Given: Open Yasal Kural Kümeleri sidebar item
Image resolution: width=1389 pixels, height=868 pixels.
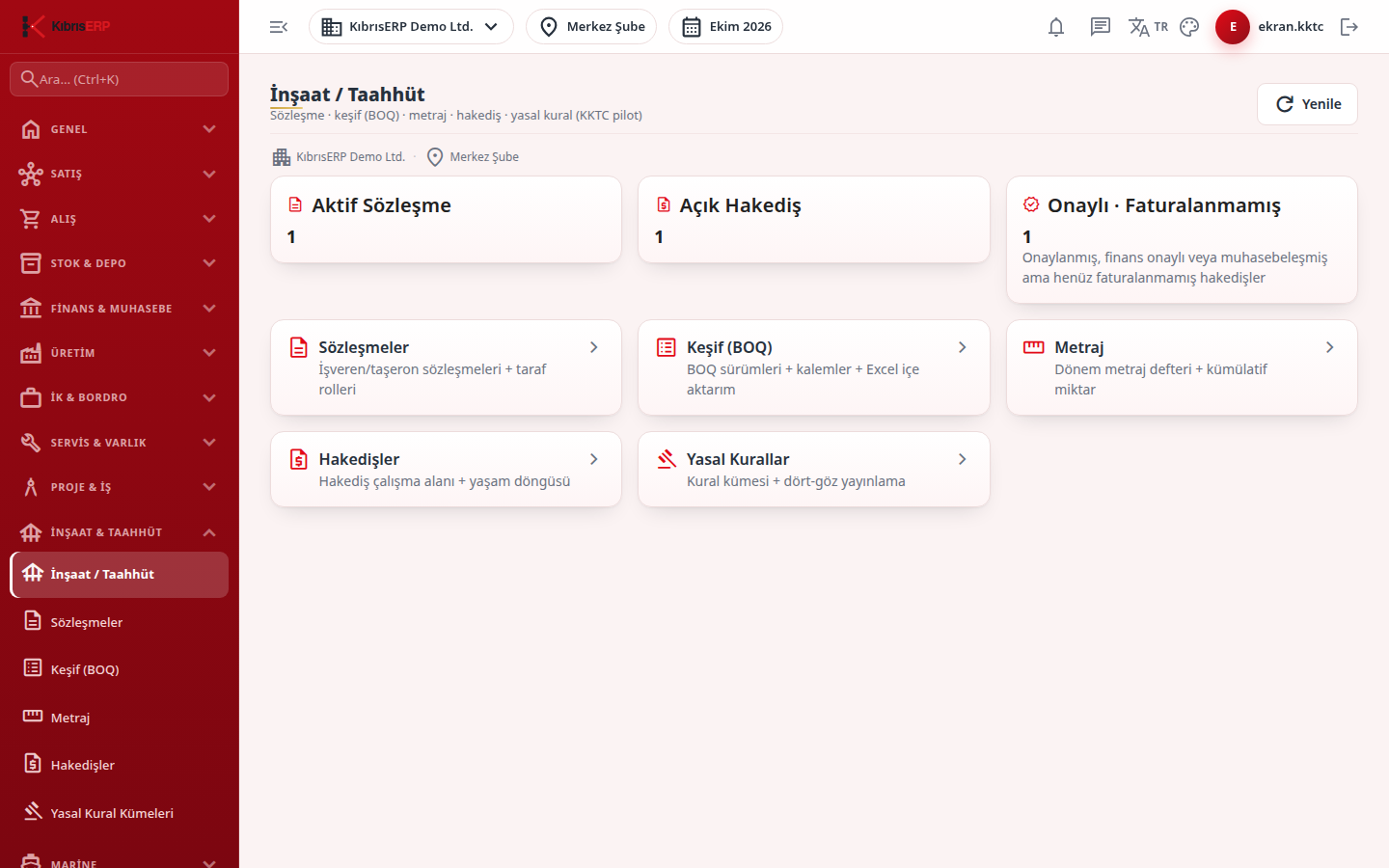Looking at the screenshot, I should coord(120,813).
